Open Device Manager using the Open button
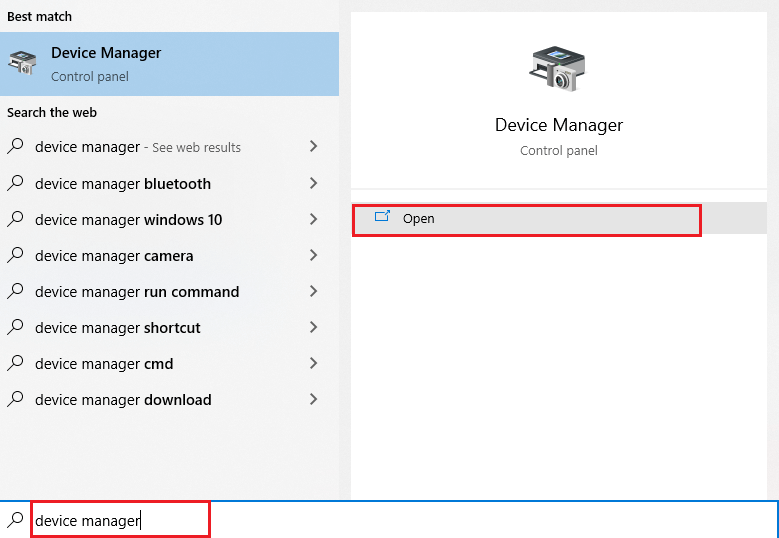This screenshot has width=779, height=538. [527, 220]
